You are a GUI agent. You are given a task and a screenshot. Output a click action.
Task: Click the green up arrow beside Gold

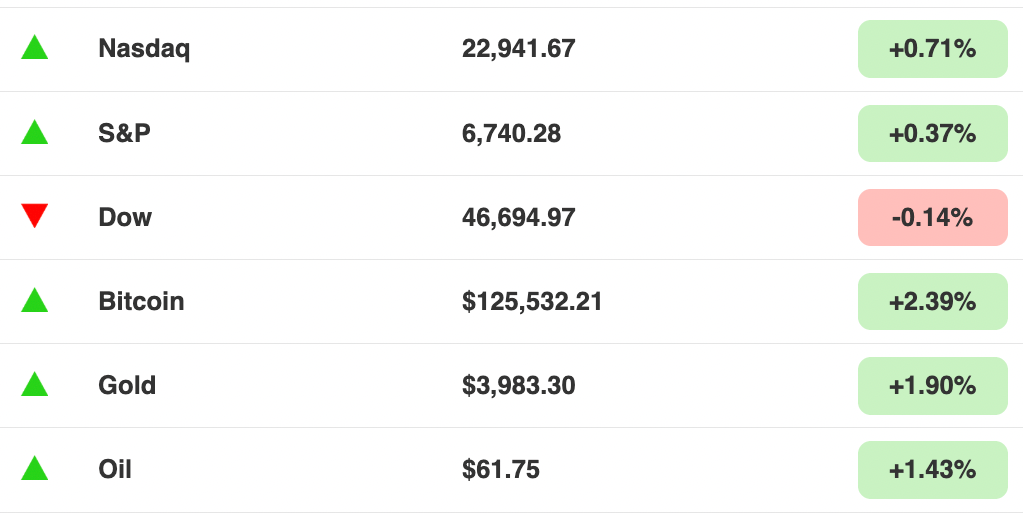click(35, 384)
